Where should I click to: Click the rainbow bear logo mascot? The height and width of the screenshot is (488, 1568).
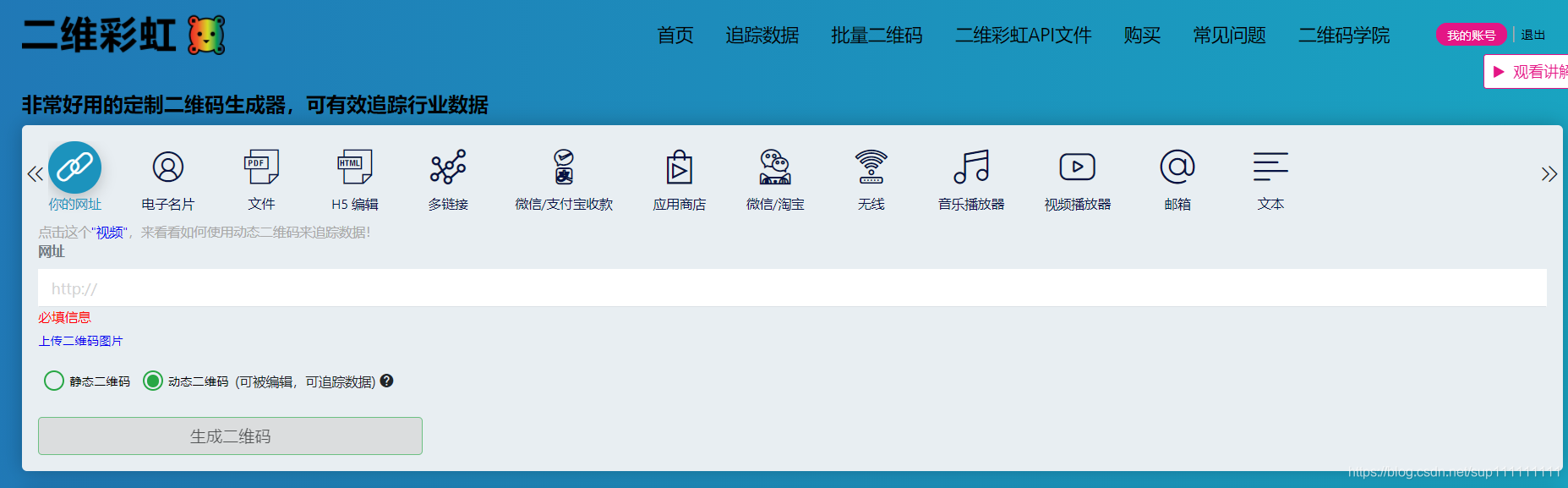[206, 35]
